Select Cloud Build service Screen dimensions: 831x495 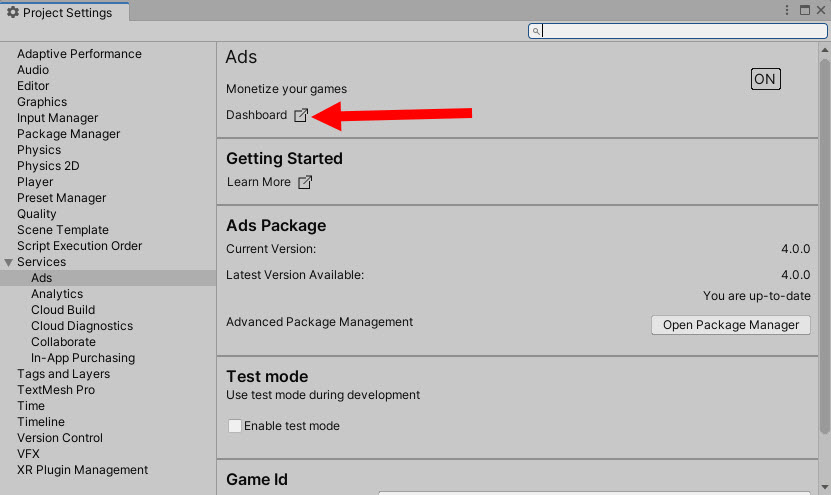coord(63,310)
